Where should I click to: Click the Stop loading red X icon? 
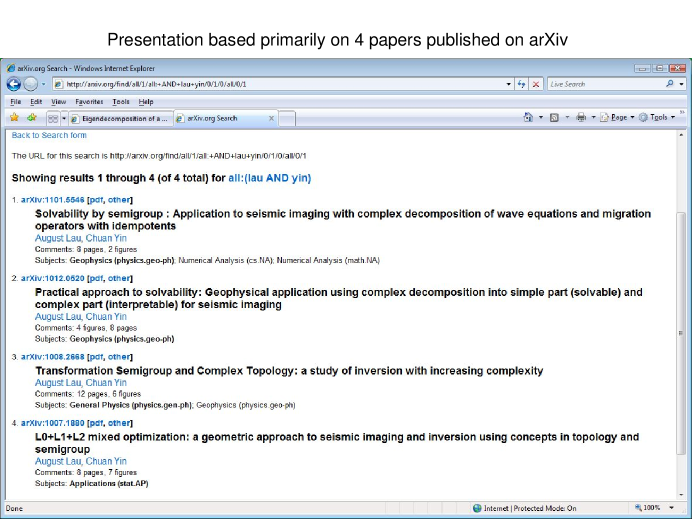coord(536,84)
